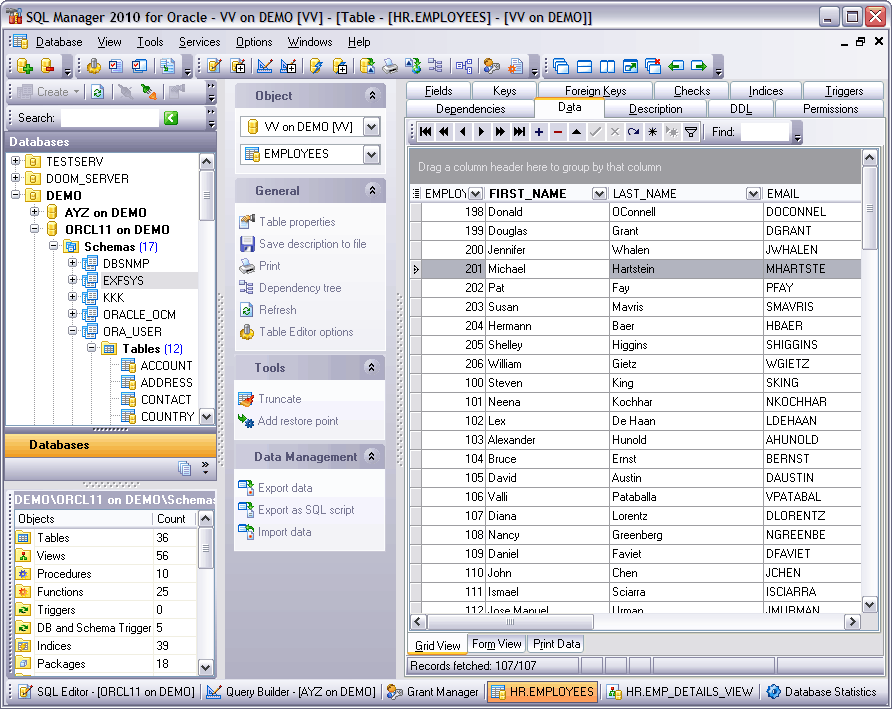
Task: Click the cascade windows toolbar icon
Action: [561, 66]
